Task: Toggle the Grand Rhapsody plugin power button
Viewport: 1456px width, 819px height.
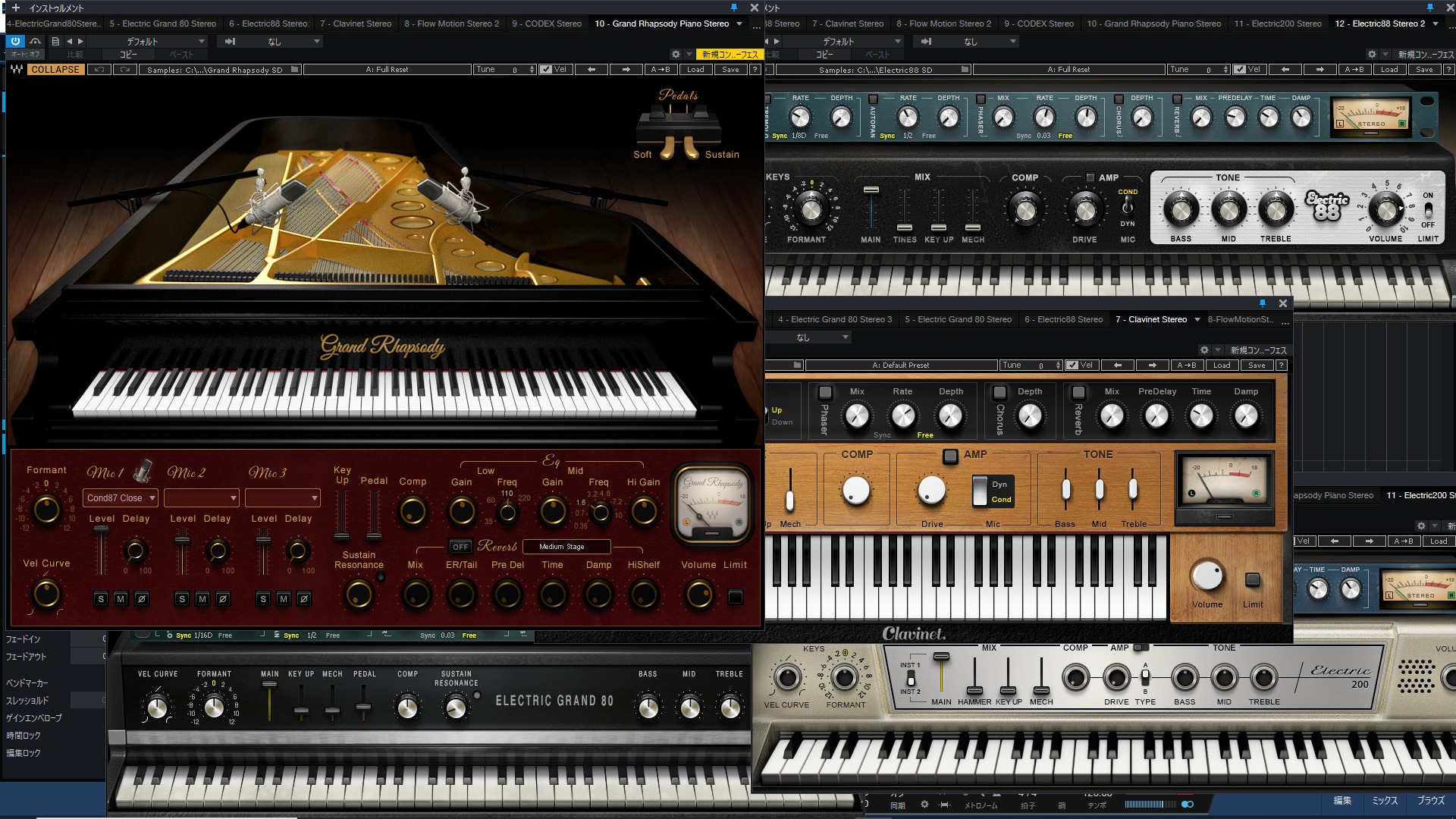Action: pos(15,41)
